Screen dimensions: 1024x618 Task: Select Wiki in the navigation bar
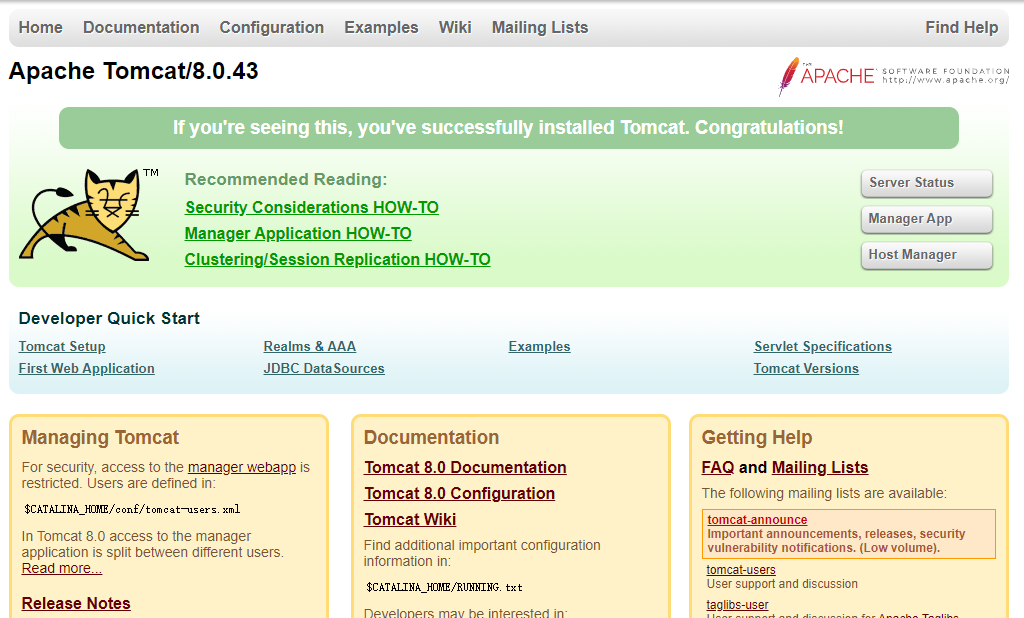pos(455,28)
